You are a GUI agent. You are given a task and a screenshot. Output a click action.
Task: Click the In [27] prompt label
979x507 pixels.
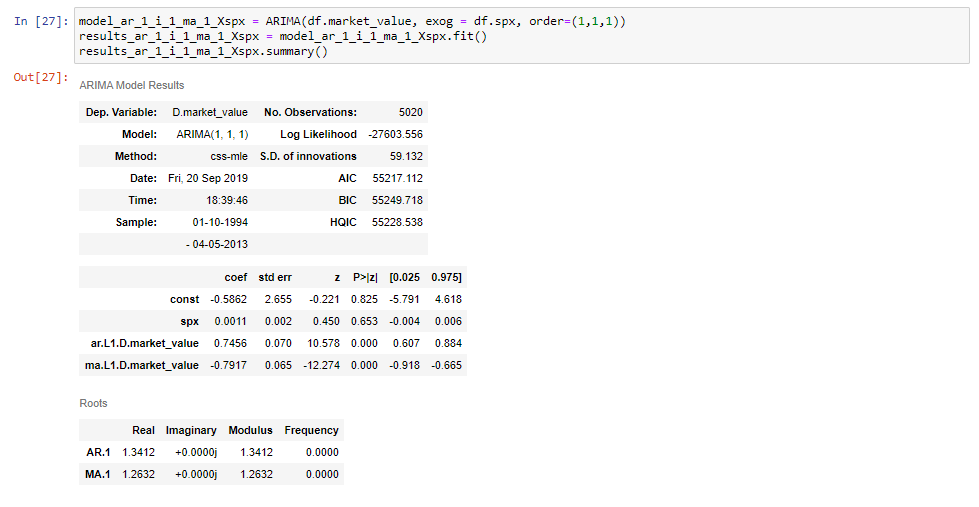click(x=41, y=21)
